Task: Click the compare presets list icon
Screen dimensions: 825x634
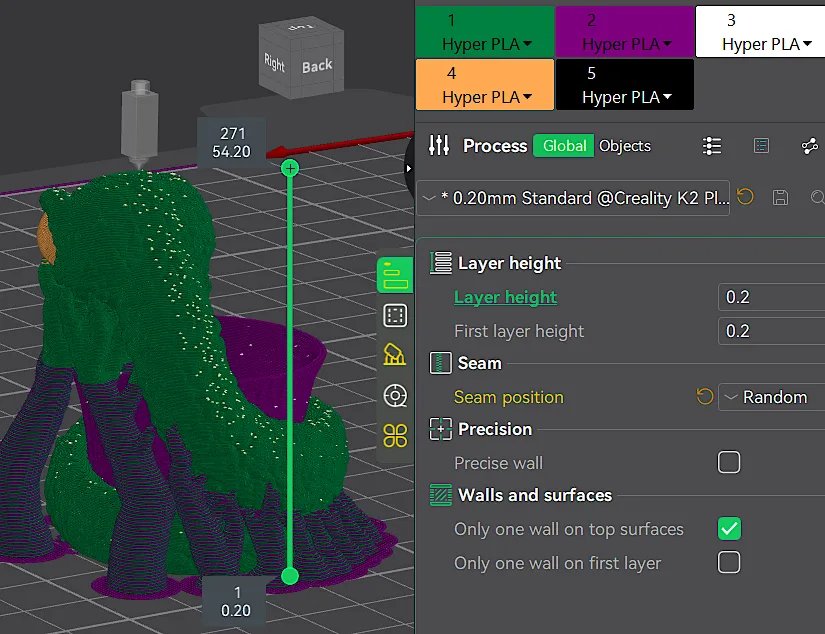Action: pos(711,146)
